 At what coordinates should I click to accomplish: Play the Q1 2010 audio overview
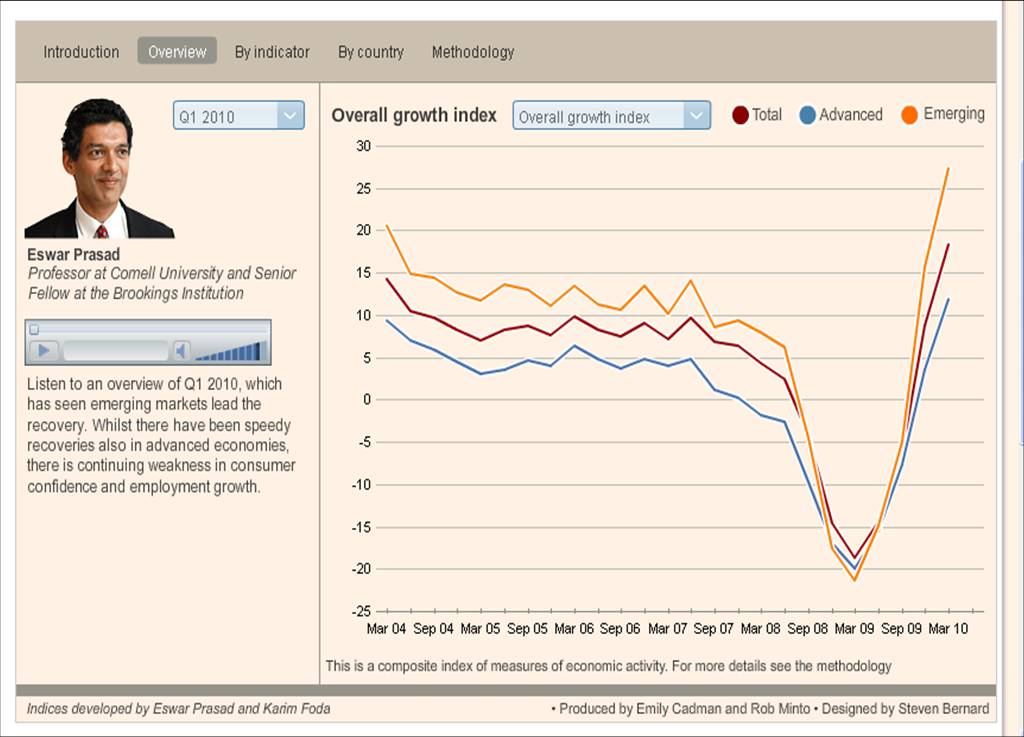coord(43,350)
